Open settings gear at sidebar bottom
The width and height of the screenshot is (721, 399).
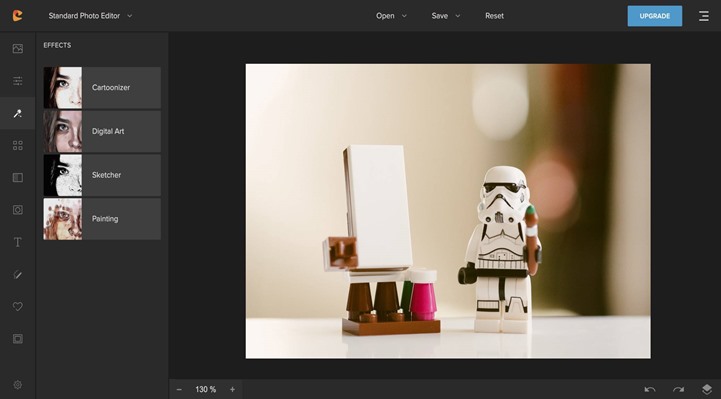(x=17, y=385)
